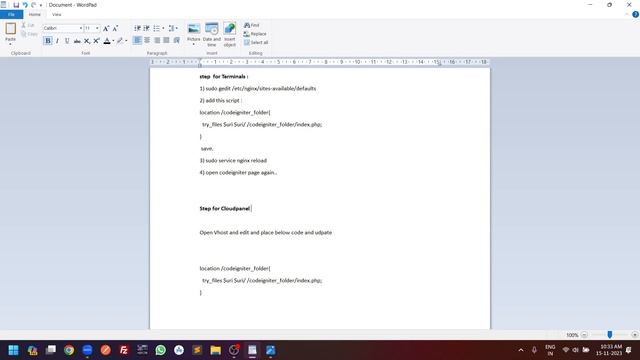
Task: Toggle Subscript formatting
Action: pos(87,41)
